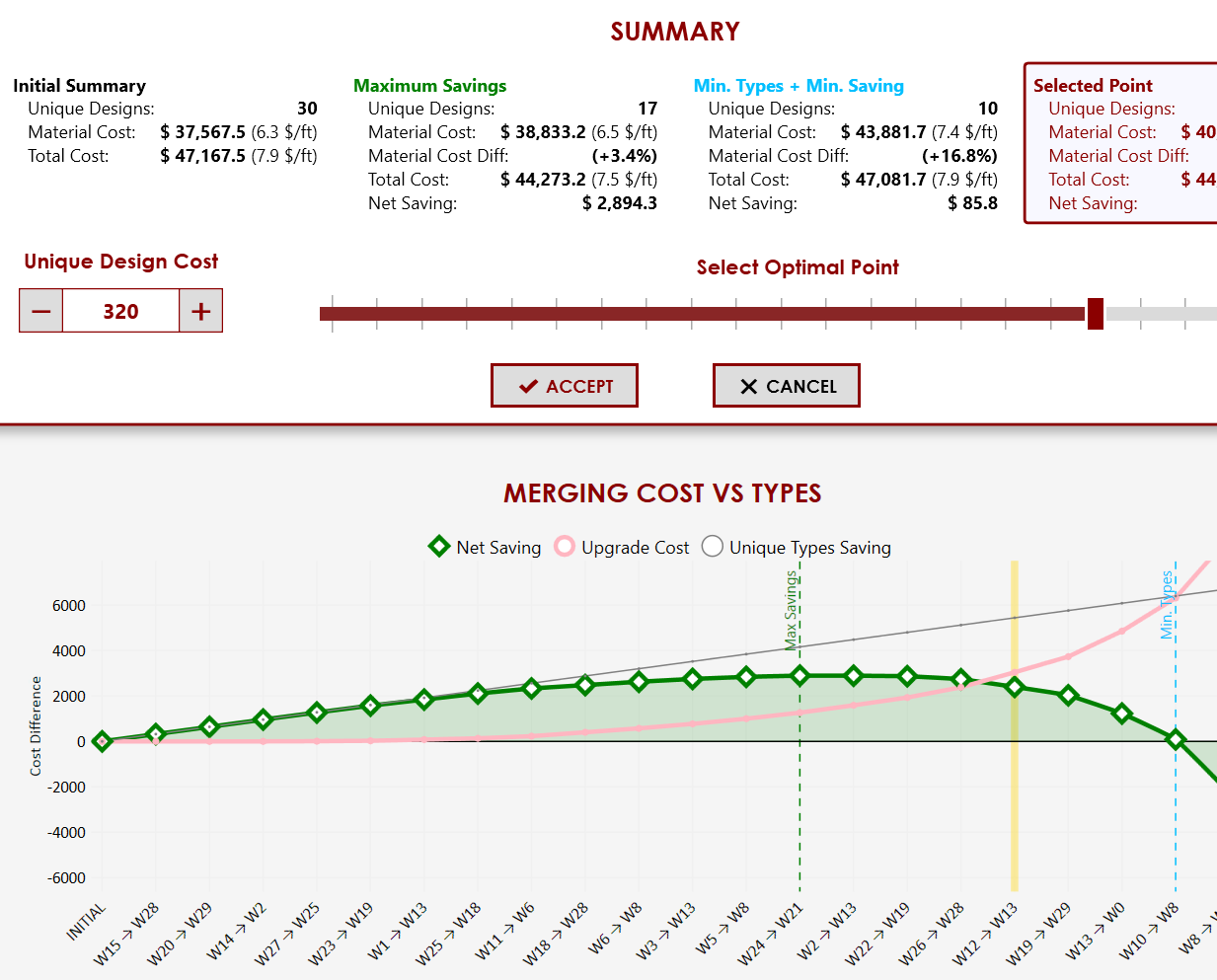
Task: Click the filled dark-red slider track
Action: (x=702, y=314)
